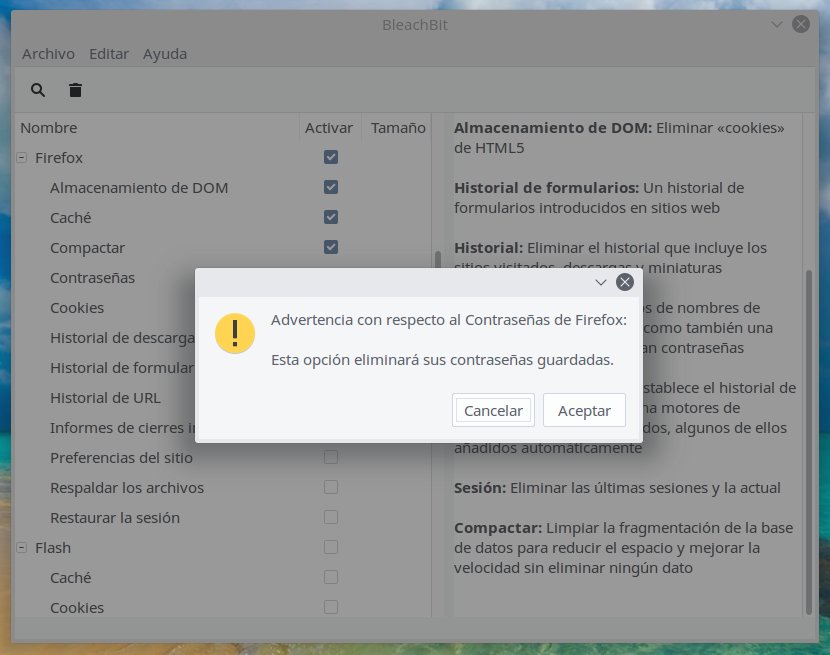Open the Ayuda menu
830x655 pixels.
[x=165, y=54]
